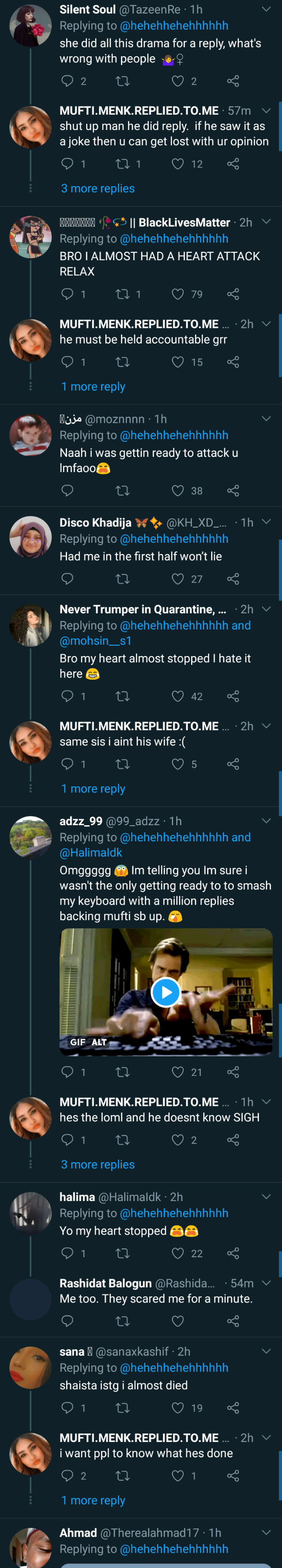Show "1 more reply" under "same sis" tweet
This screenshot has height=1568, width=282.
(93, 789)
